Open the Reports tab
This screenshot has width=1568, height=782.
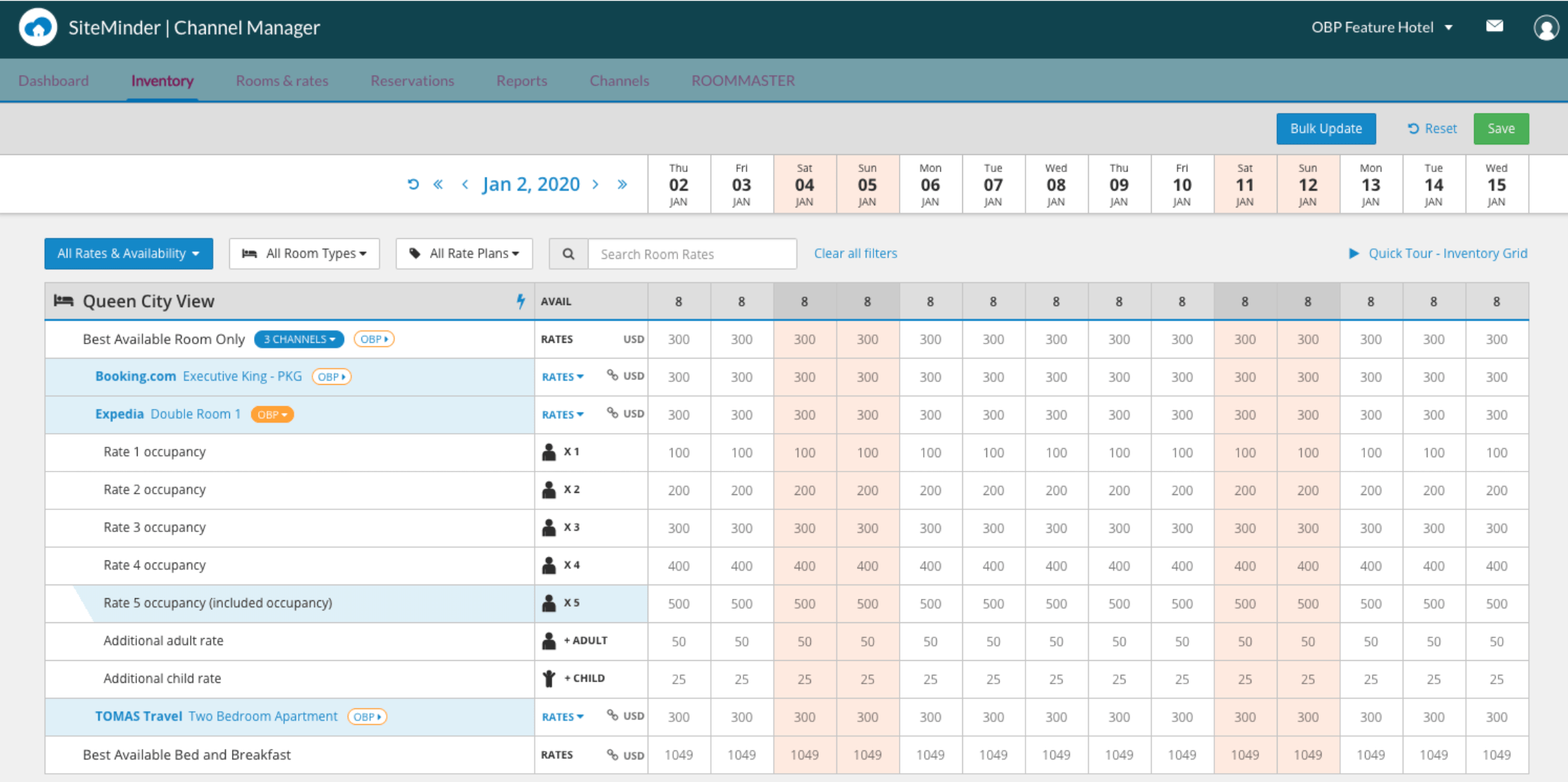click(522, 81)
